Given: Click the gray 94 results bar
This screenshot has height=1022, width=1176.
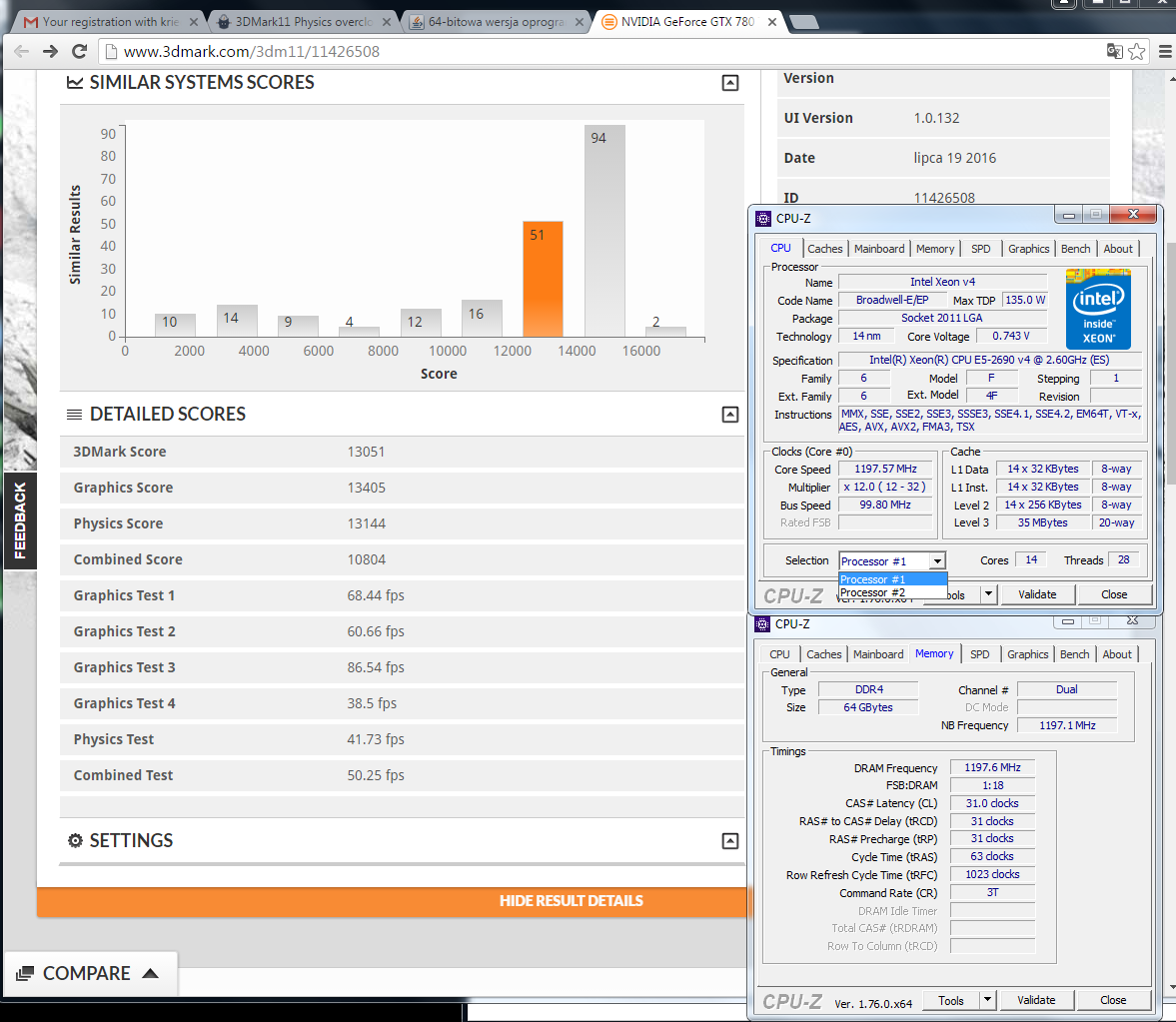Looking at the screenshot, I should (604, 230).
